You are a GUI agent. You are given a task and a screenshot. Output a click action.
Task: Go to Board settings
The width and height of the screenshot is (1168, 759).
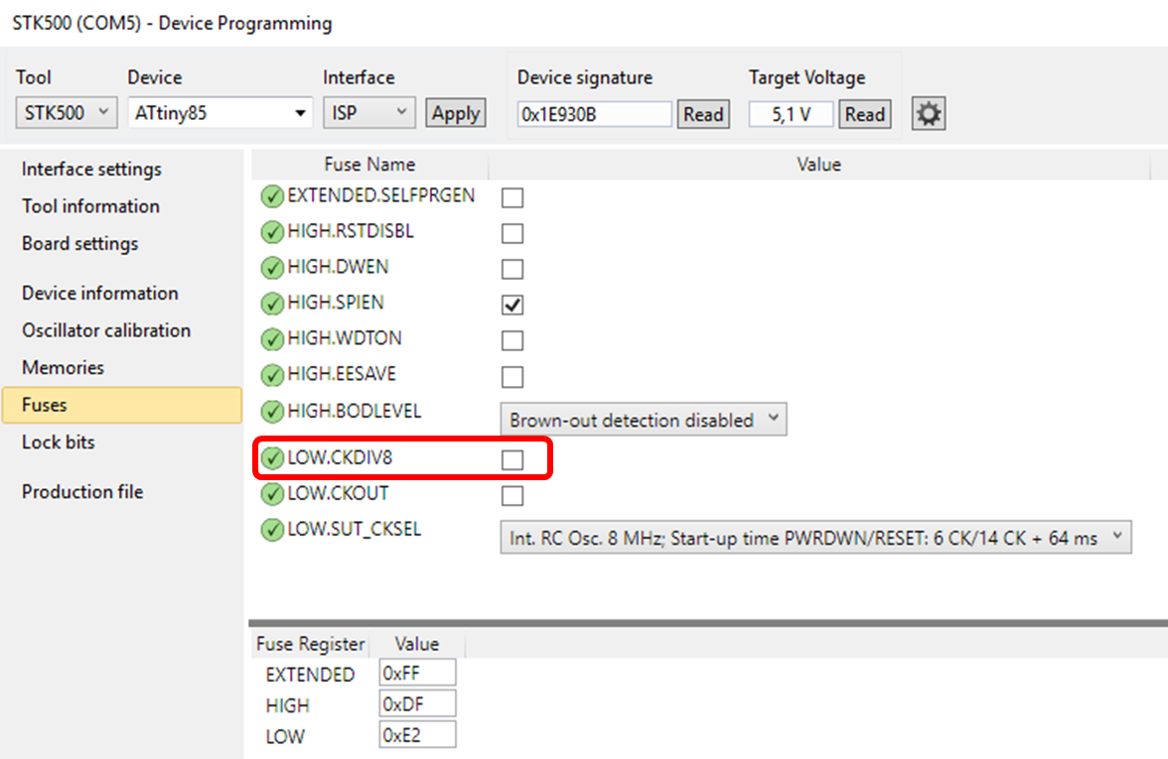pyautogui.click(x=80, y=244)
